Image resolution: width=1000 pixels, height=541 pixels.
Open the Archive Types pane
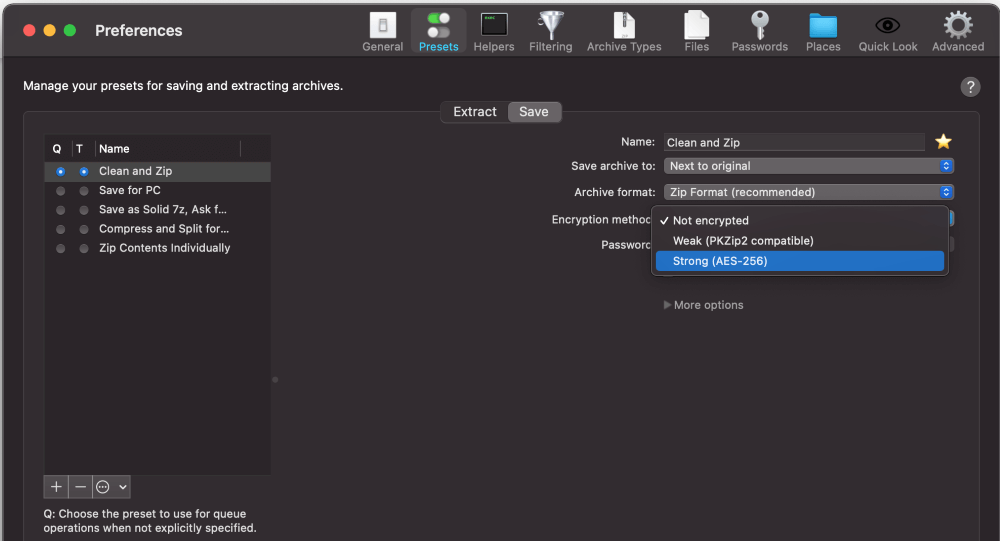coord(624,31)
